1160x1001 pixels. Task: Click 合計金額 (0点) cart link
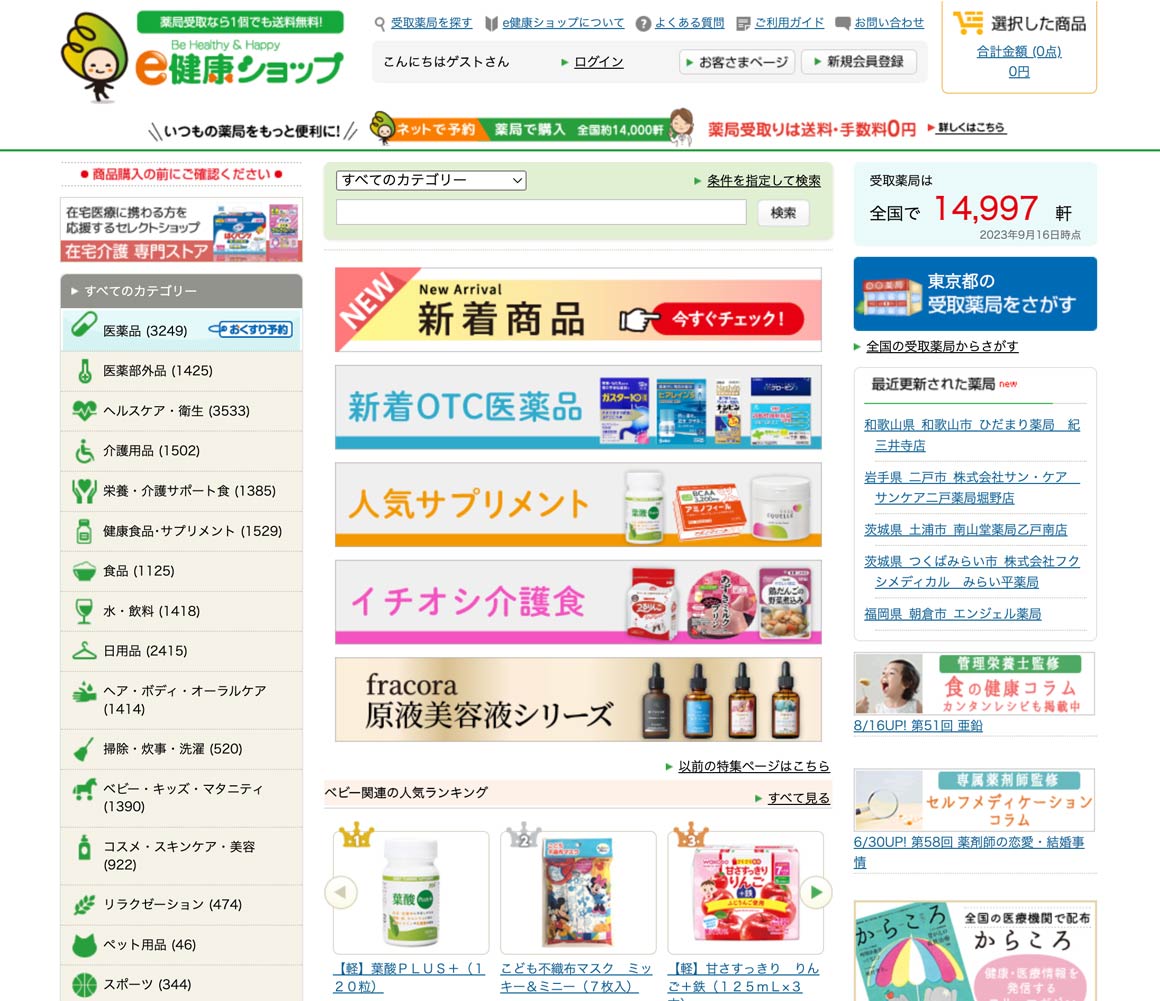click(1019, 52)
